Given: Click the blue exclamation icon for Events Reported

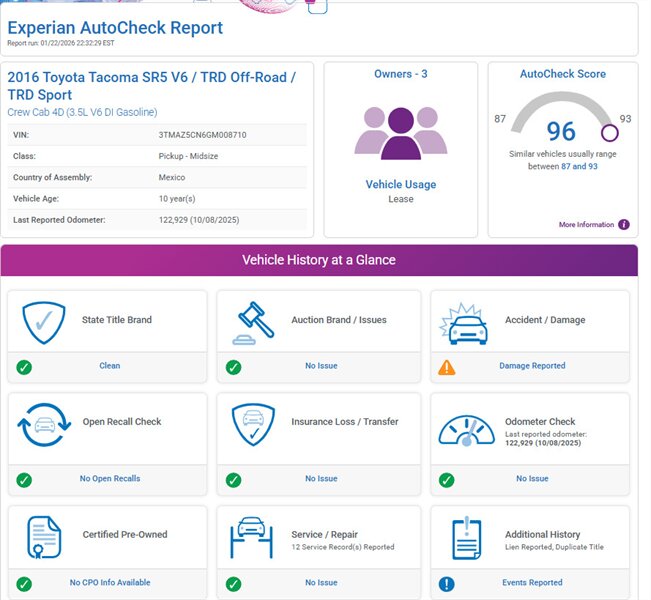Looking at the screenshot, I should (x=447, y=583).
